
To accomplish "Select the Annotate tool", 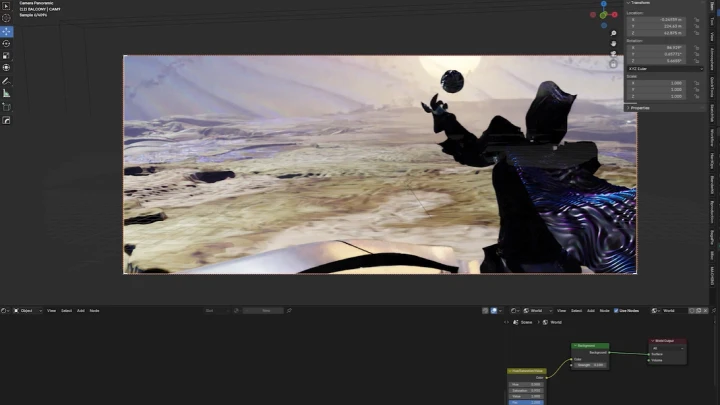I will pyautogui.click(x=6, y=81).
